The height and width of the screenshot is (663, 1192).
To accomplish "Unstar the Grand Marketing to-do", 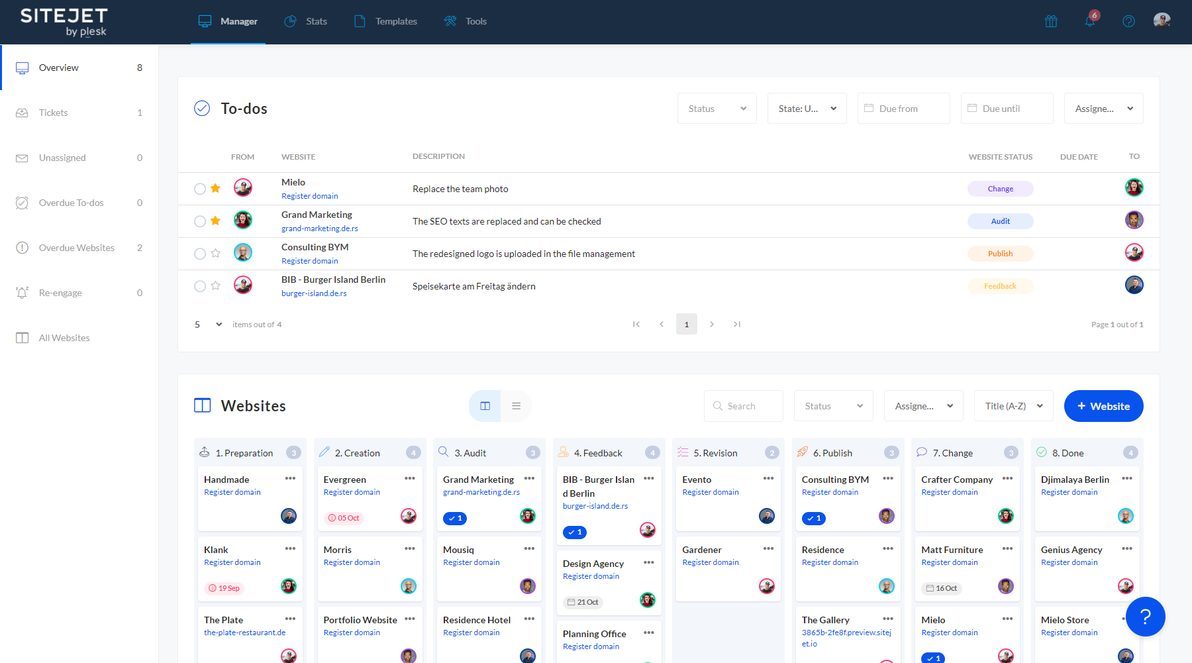I will click(x=215, y=220).
